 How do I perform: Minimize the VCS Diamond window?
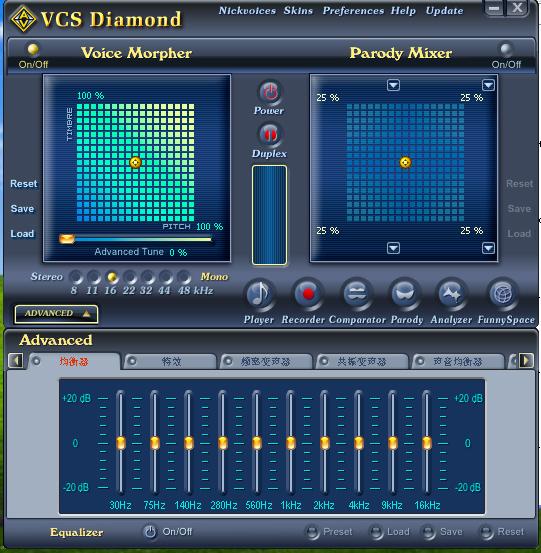[x=494, y=8]
